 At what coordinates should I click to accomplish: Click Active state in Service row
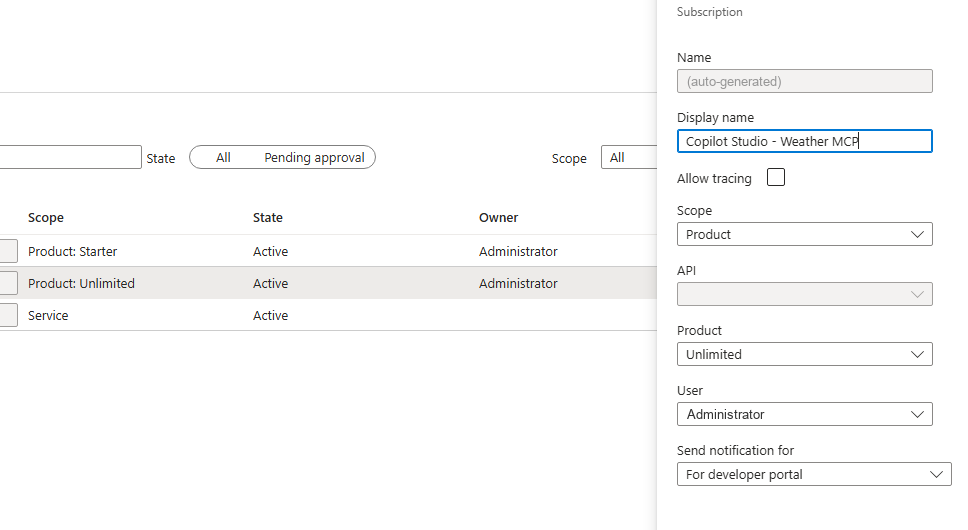coord(270,316)
